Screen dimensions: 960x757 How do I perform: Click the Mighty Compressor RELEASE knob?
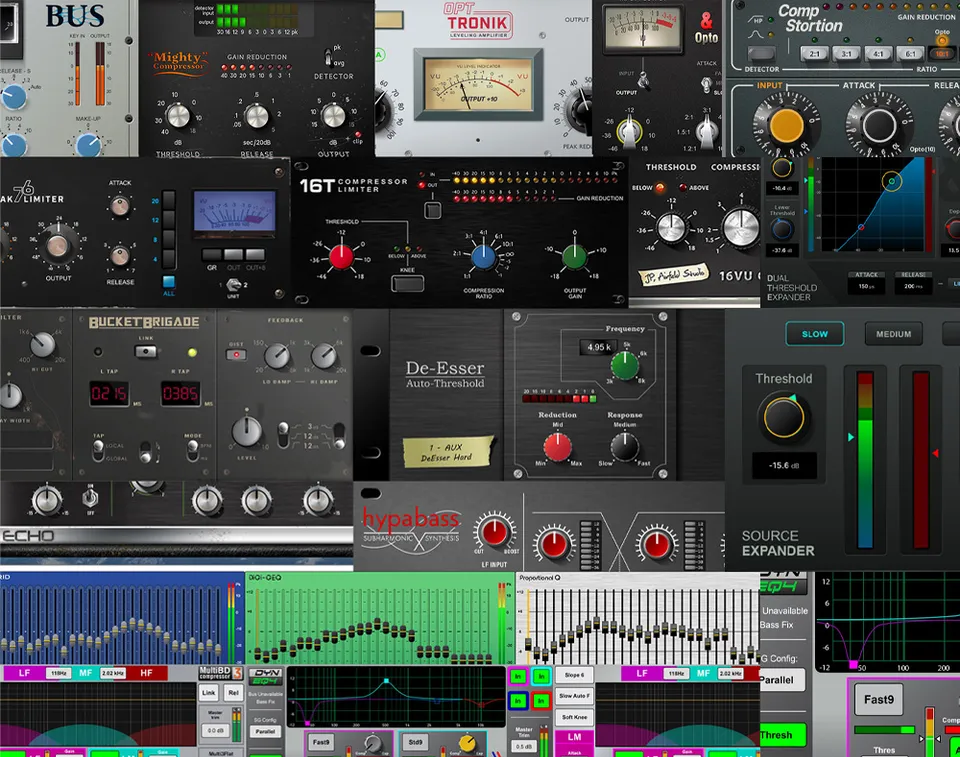click(x=257, y=116)
